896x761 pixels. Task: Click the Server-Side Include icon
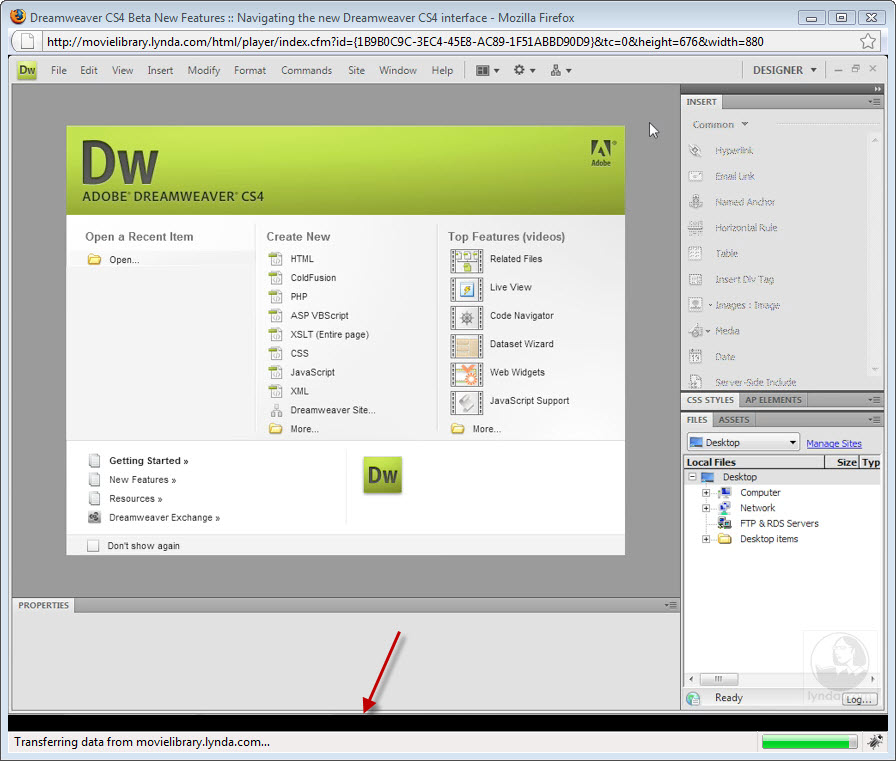point(695,382)
